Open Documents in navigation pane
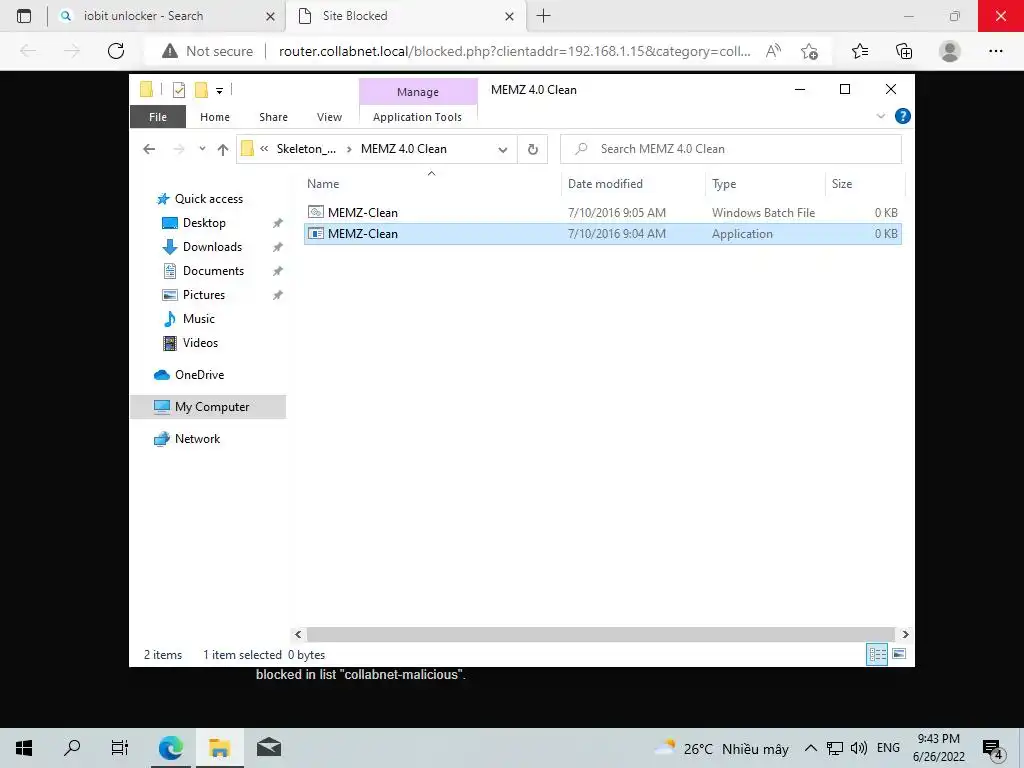The width and height of the screenshot is (1024, 768). [213, 271]
